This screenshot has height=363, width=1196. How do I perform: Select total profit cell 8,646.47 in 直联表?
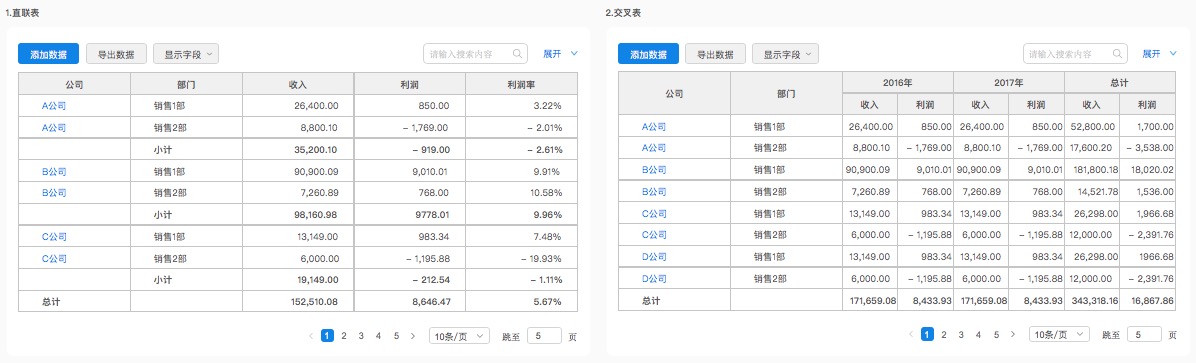(x=410, y=302)
